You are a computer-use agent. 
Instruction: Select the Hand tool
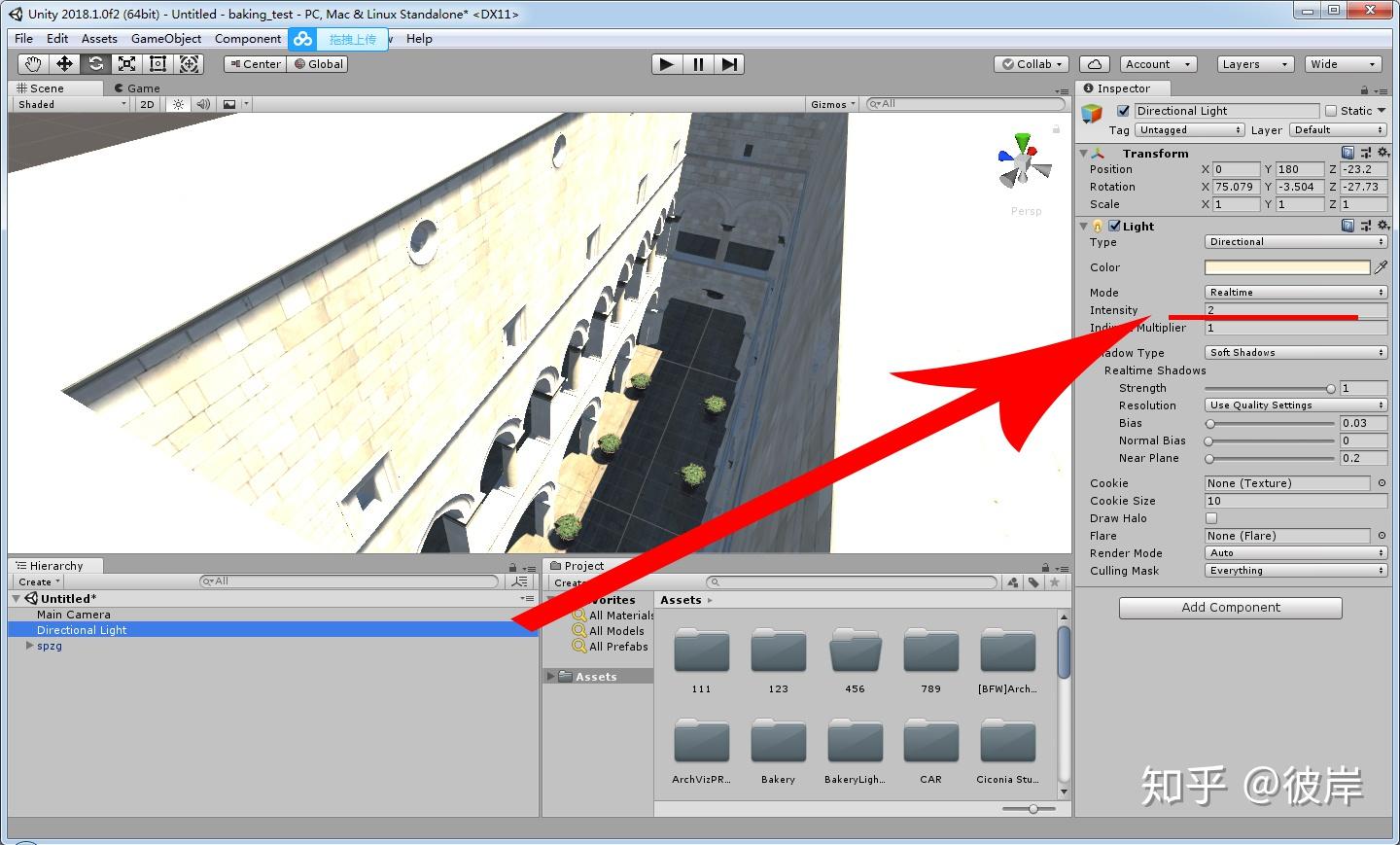34,64
